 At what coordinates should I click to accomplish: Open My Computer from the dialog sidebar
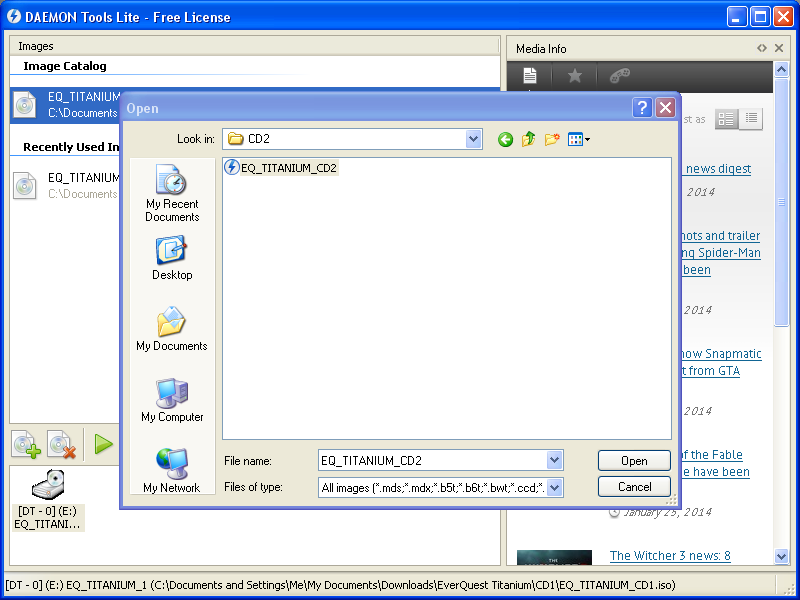[x=171, y=398]
